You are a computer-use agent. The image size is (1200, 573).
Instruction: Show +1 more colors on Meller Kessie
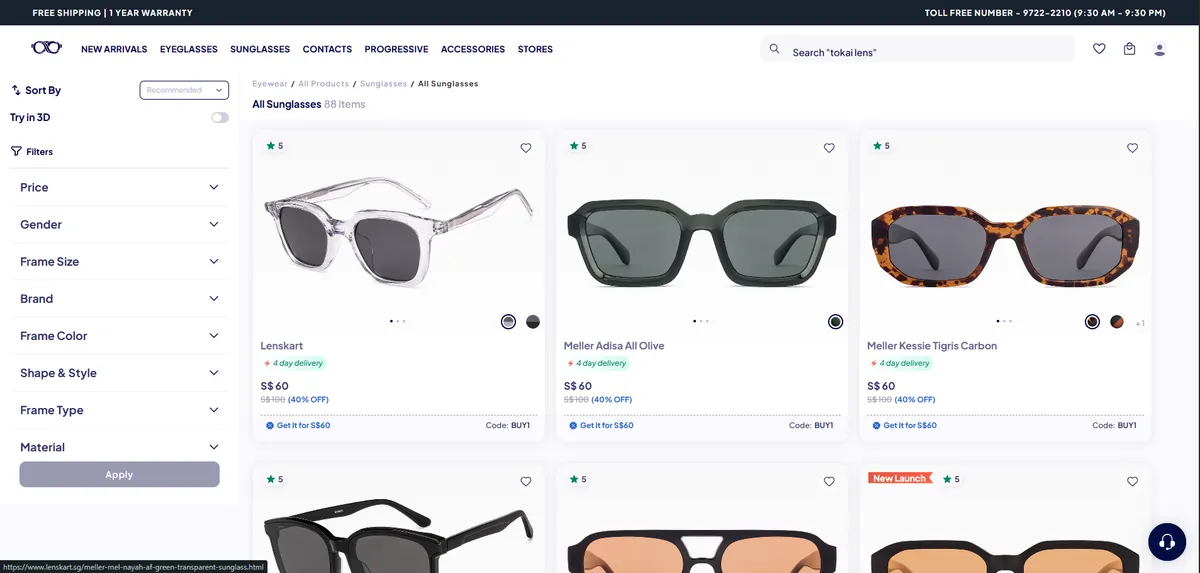click(x=1139, y=323)
